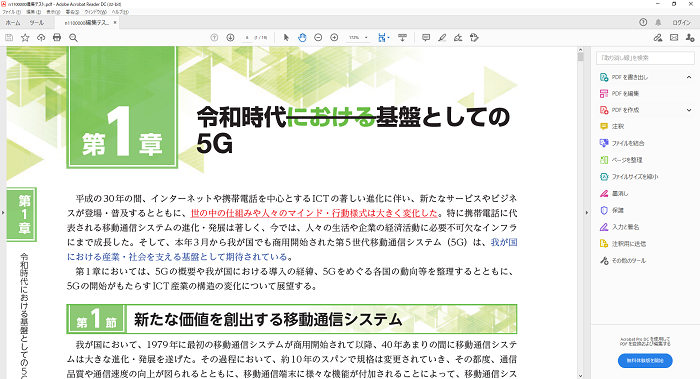Click the scrolling mode read icon
700x379 pixels.
pyautogui.click(x=402, y=38)
